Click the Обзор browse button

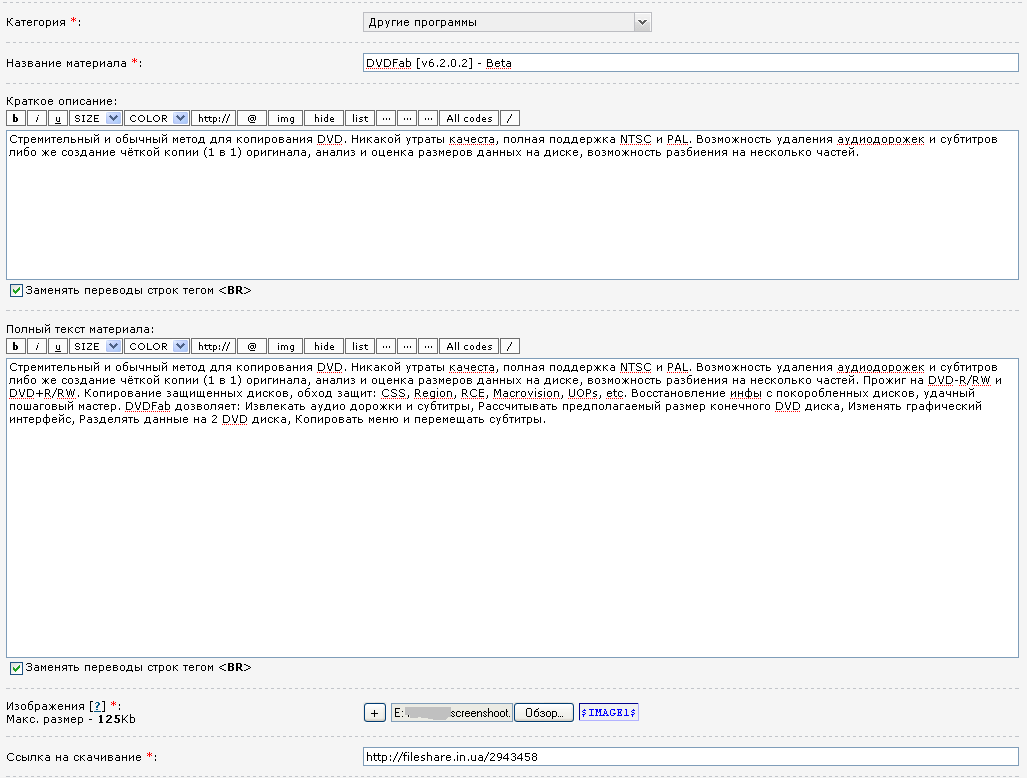pos(544,713)
